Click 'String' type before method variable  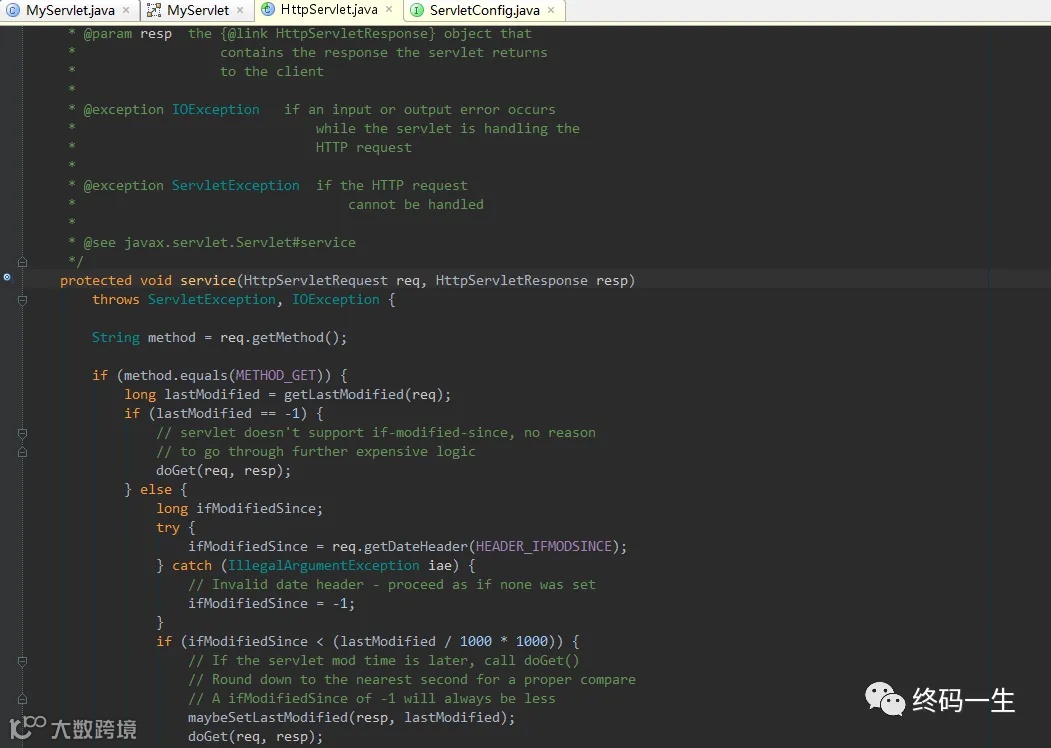tap(115, 337)
